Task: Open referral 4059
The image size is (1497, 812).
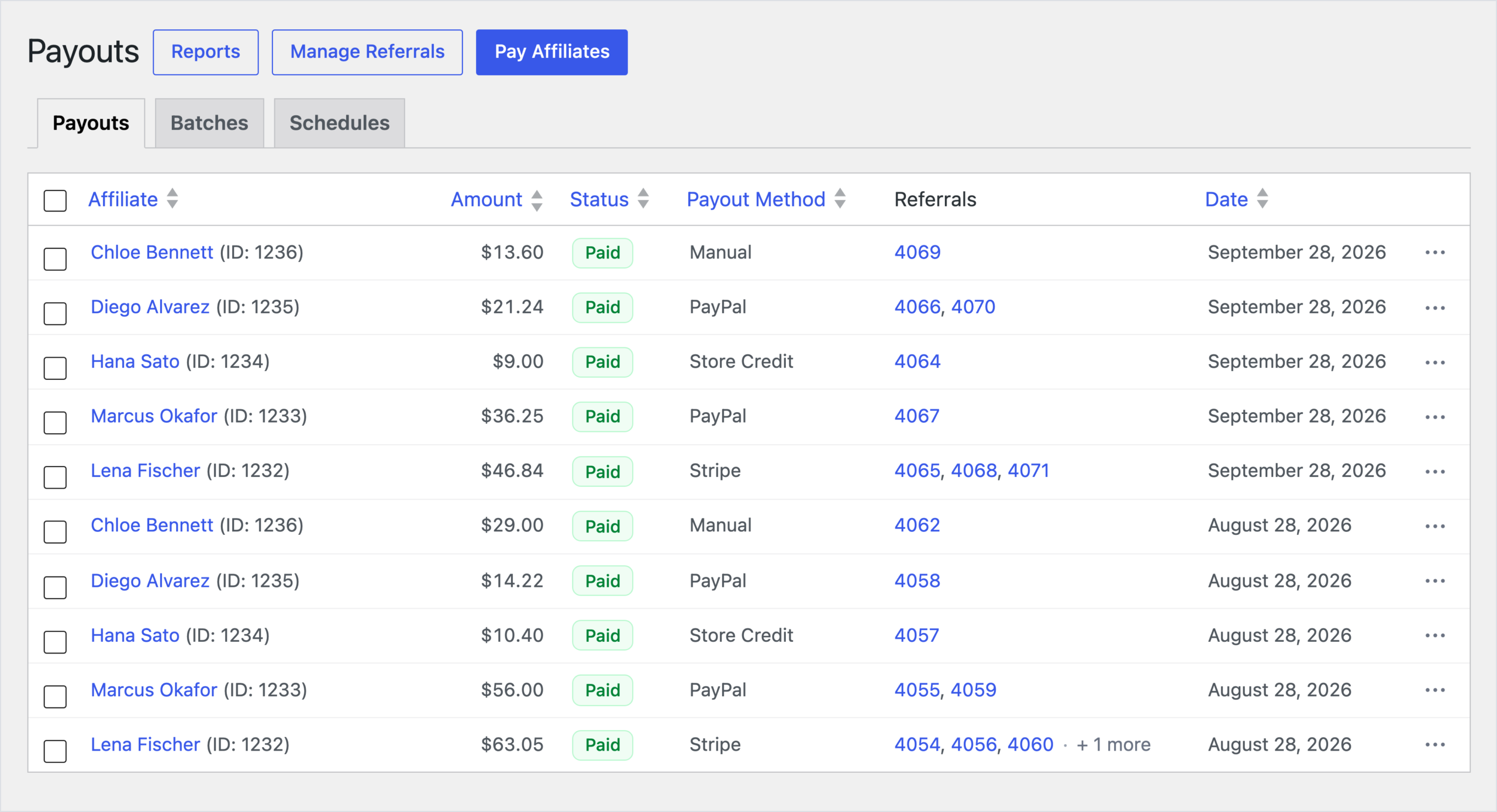Action: point(974,690)
